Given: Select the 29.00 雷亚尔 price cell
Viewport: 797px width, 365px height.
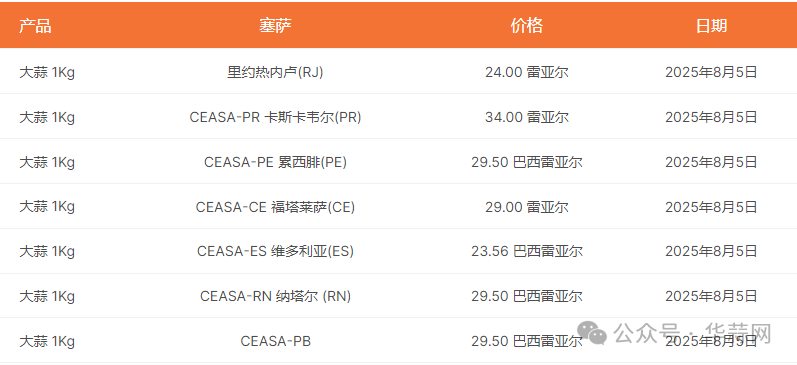Looking at the screenshot, I should tap(527, 207).
